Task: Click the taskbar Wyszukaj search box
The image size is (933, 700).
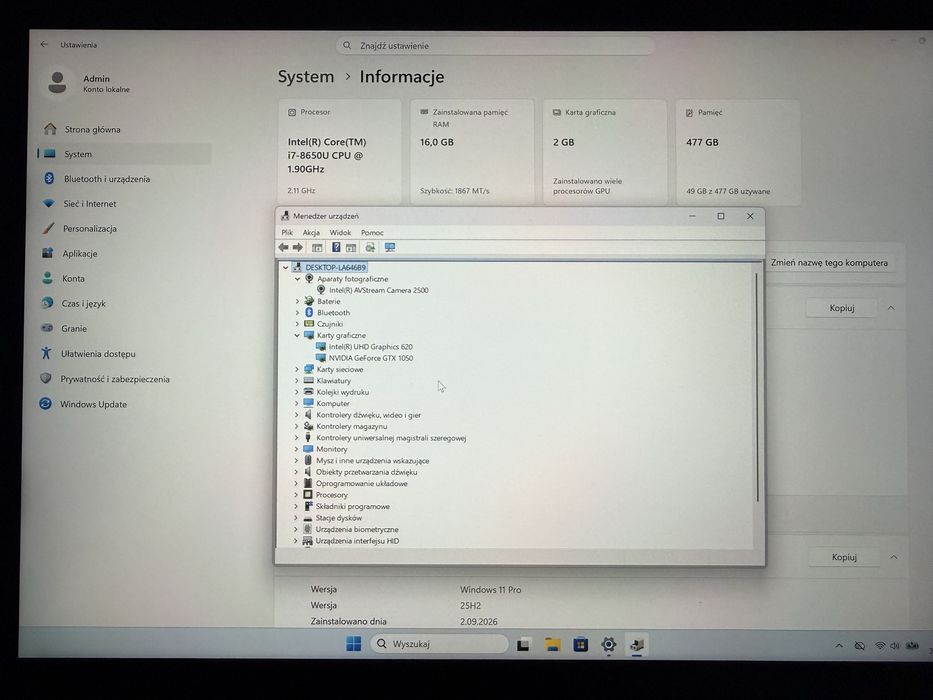Action: pos(439,643)
